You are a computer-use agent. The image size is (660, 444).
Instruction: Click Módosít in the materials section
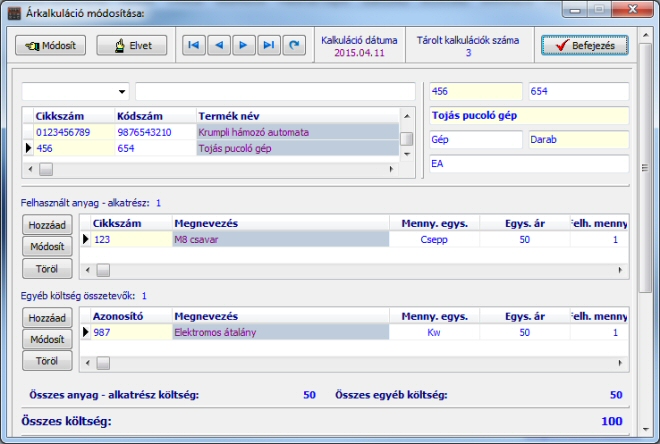point(47,247)
